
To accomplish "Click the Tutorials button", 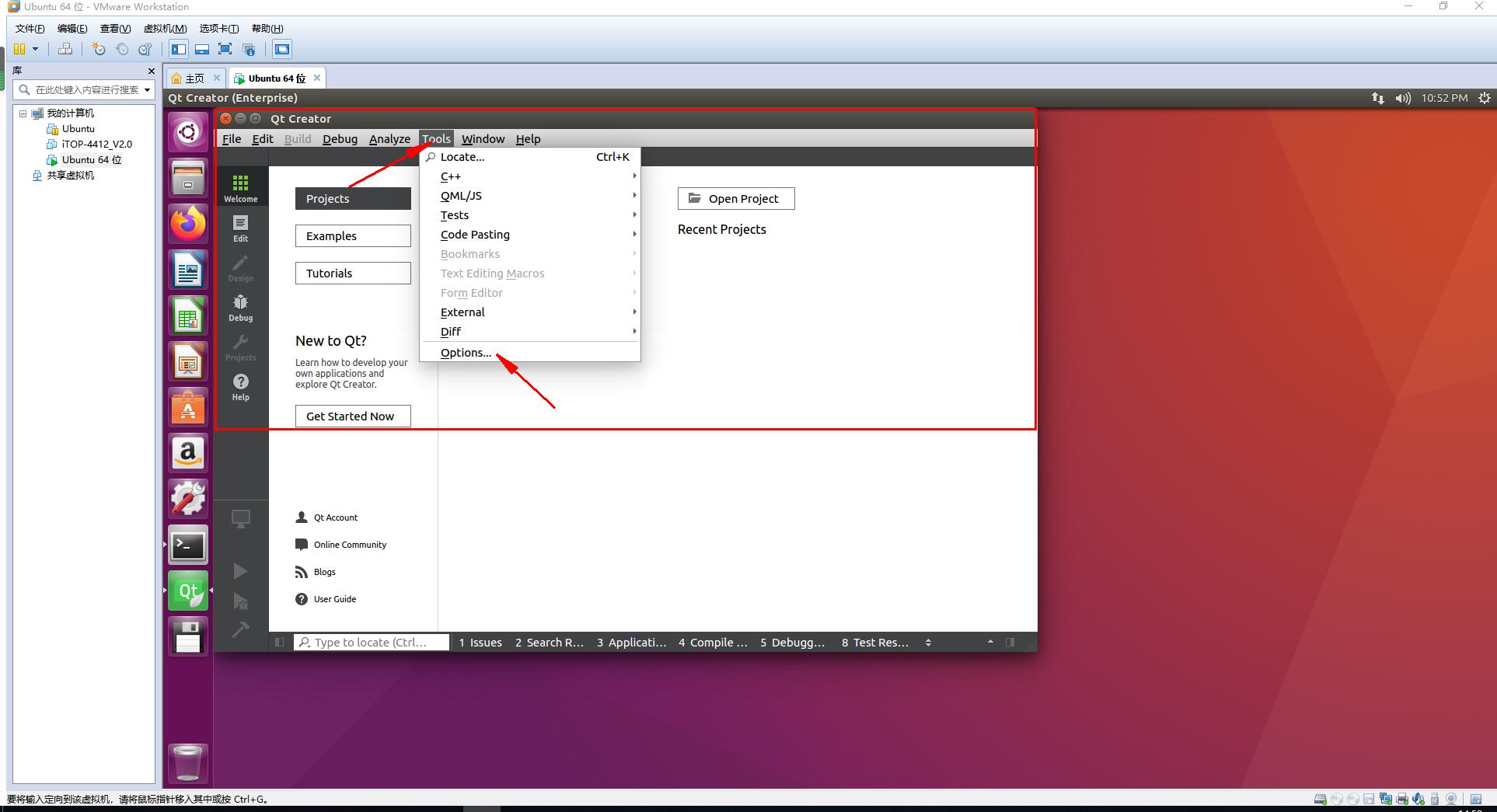I will [x=353, y=274].
